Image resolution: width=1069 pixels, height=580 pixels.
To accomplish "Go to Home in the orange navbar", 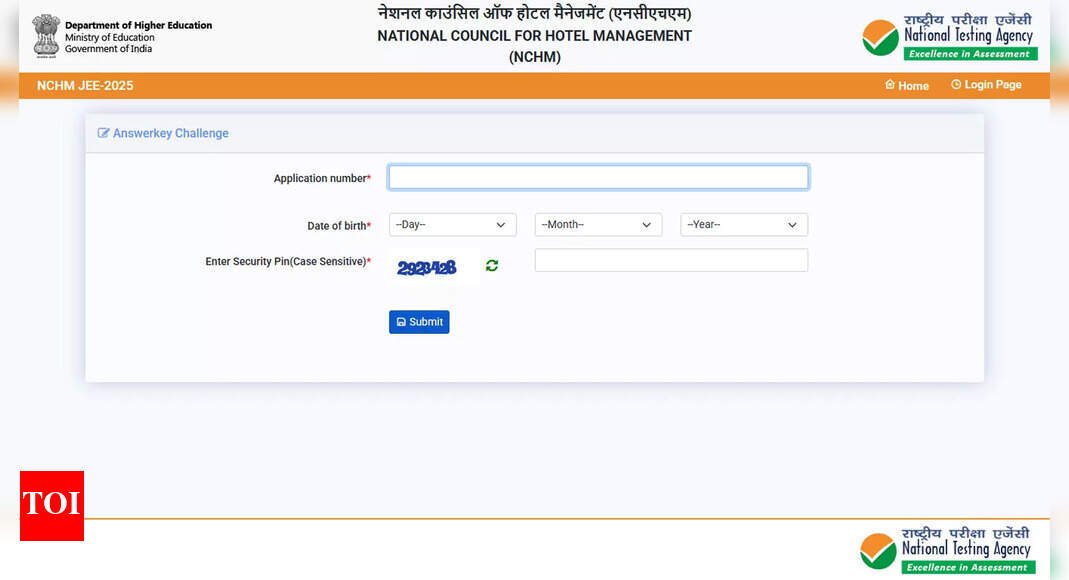I will click(907, 86).
